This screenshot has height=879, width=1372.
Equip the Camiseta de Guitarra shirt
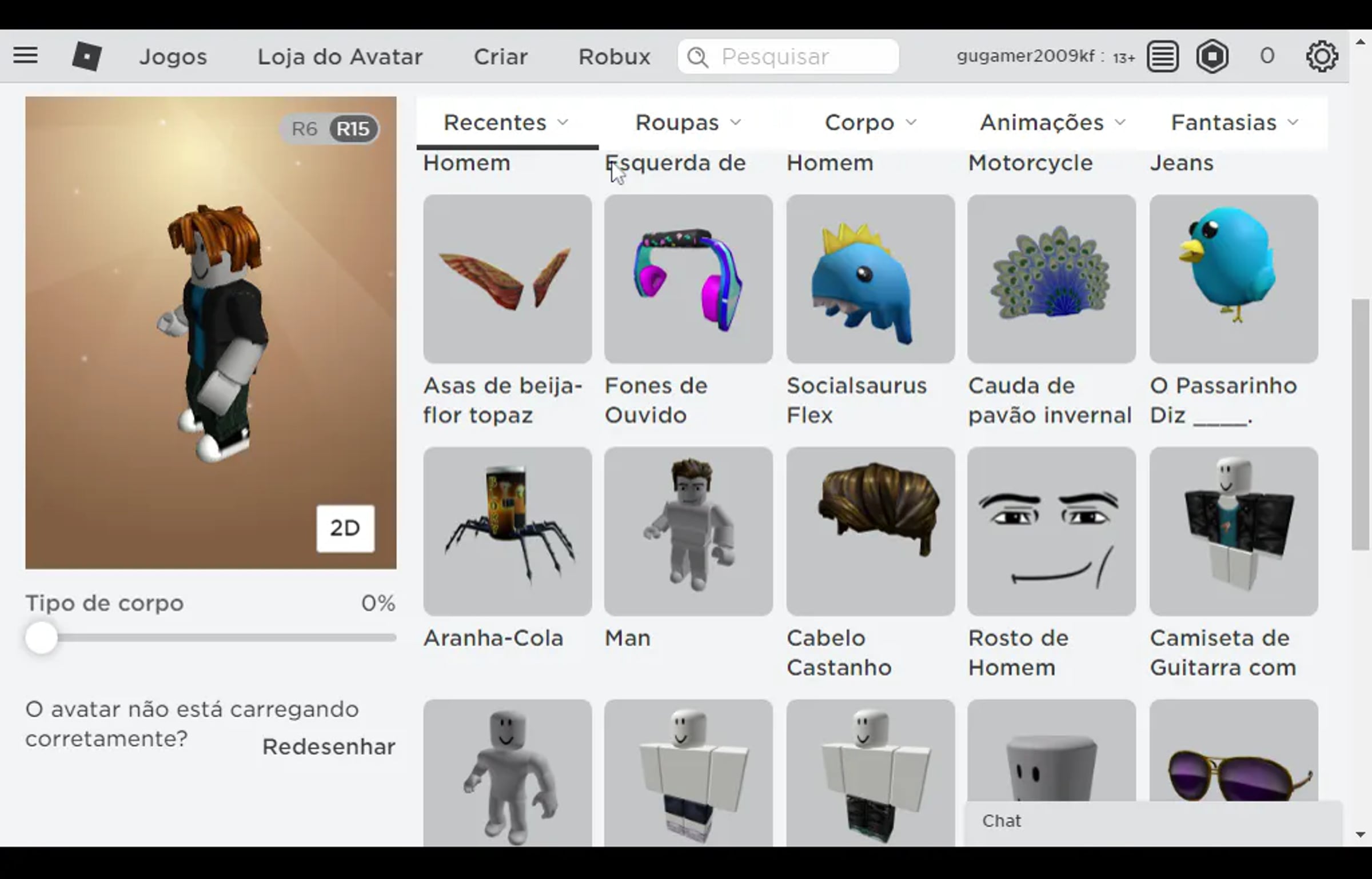(1234, 532)
